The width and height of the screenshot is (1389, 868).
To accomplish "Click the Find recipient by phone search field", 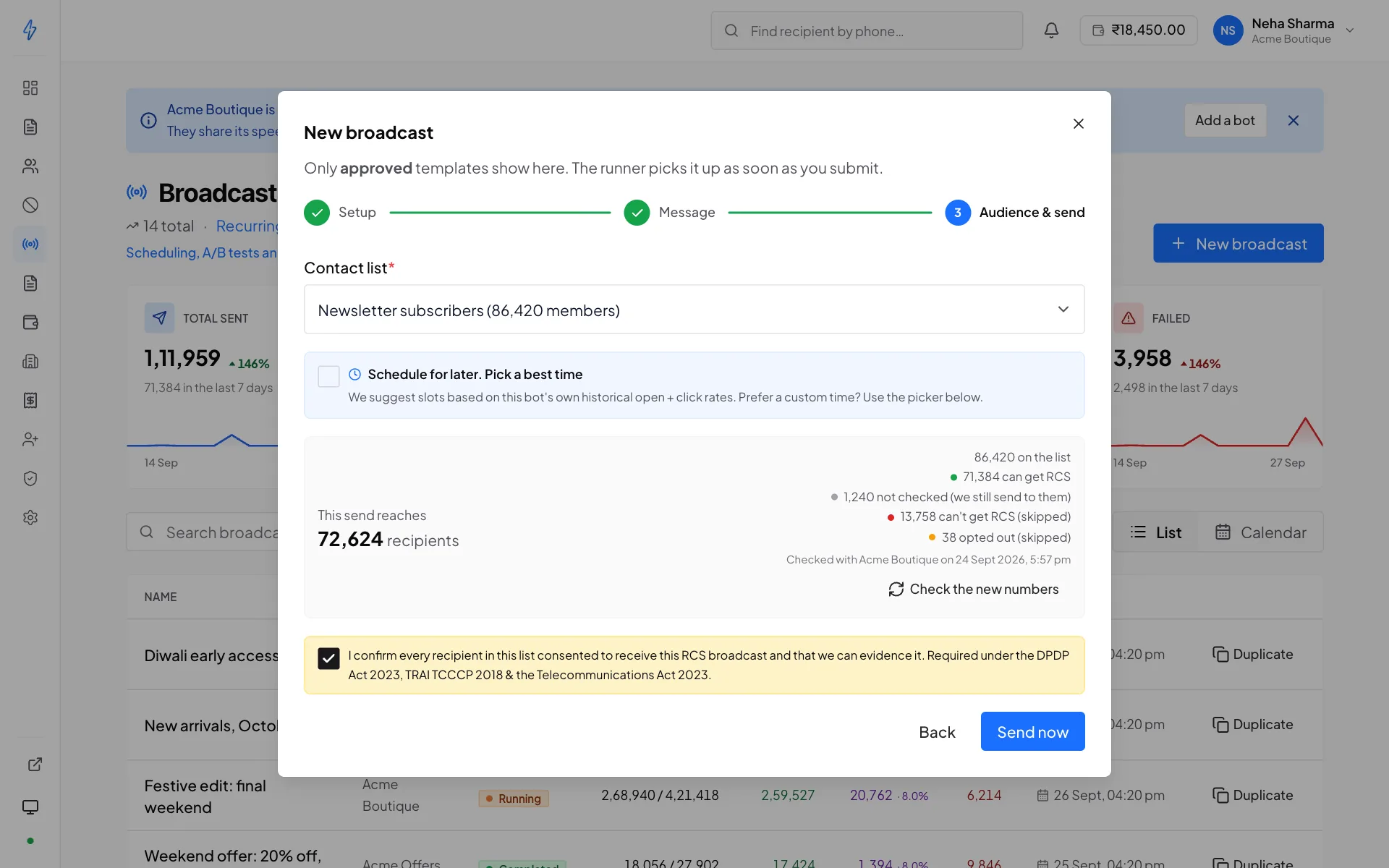I will (x=867, y=30).
